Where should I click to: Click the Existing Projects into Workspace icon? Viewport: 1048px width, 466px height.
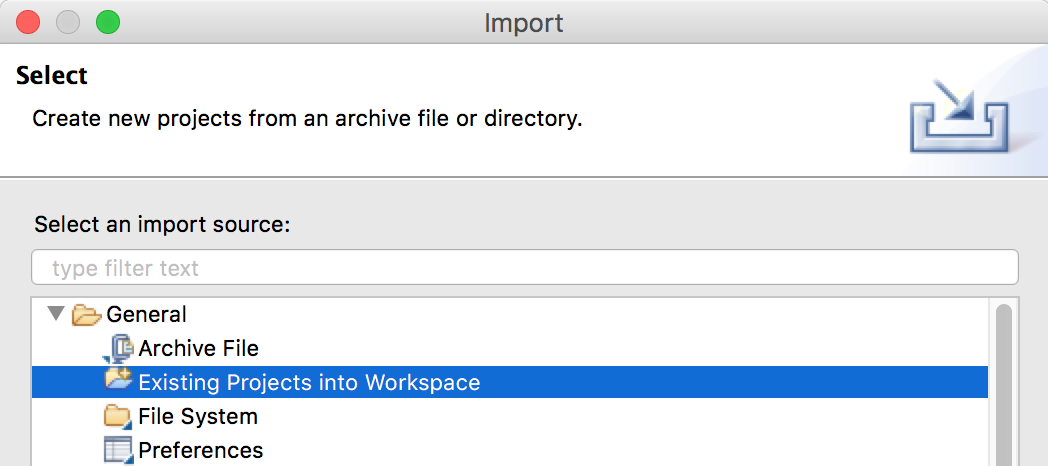click(119, 382)
